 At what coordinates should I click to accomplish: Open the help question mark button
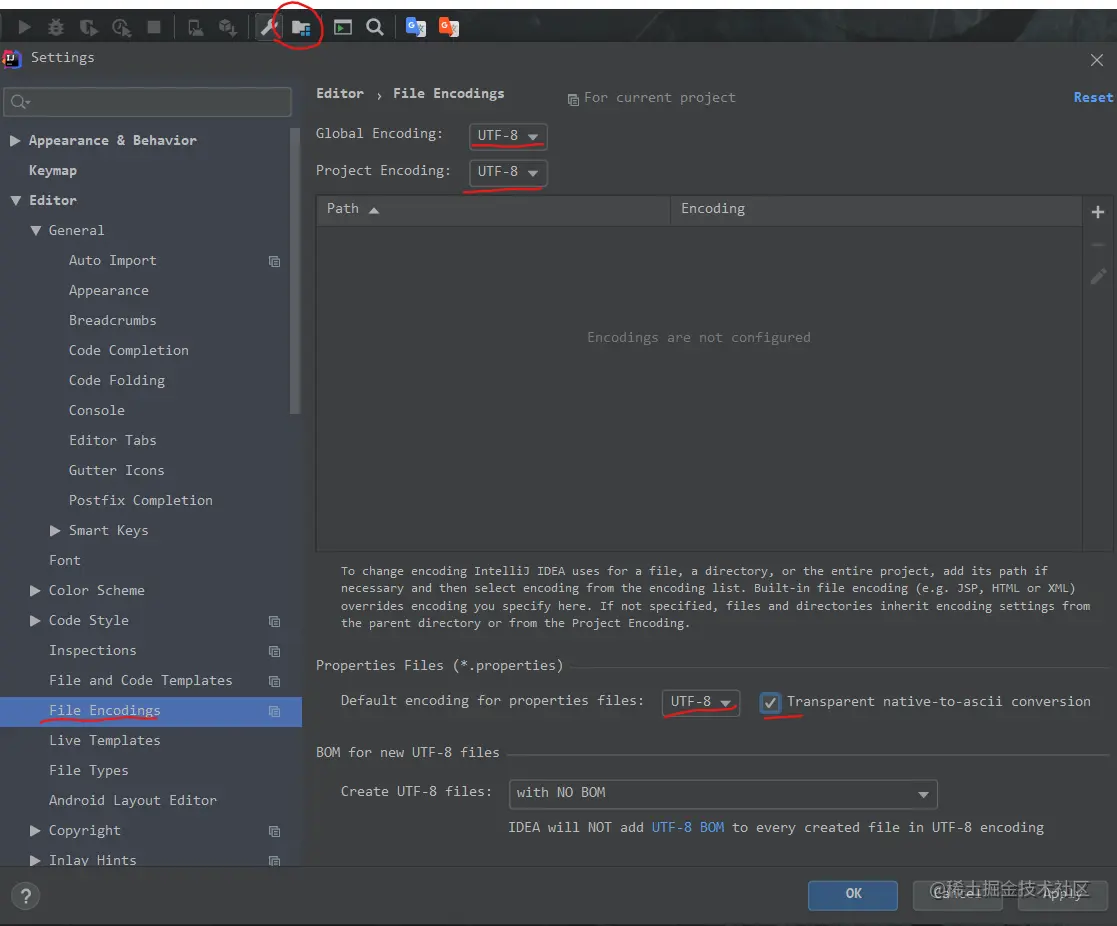[x=26, y=896]
